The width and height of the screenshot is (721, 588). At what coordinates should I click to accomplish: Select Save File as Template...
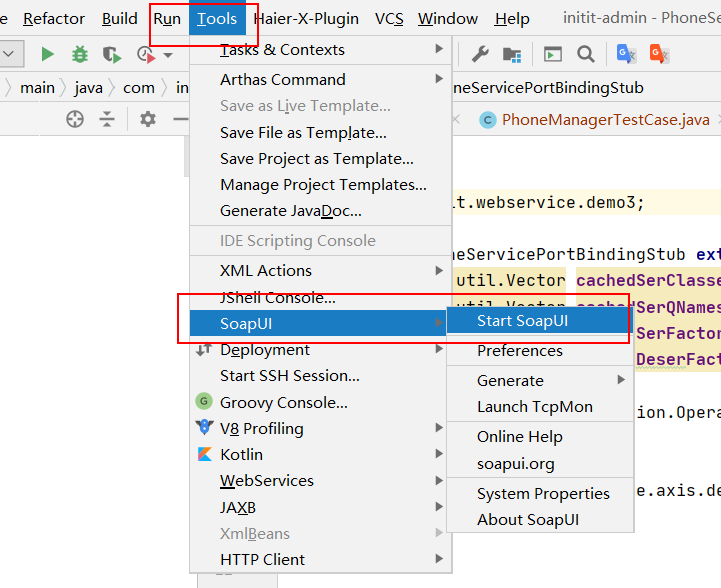click(x=320, y=132)
